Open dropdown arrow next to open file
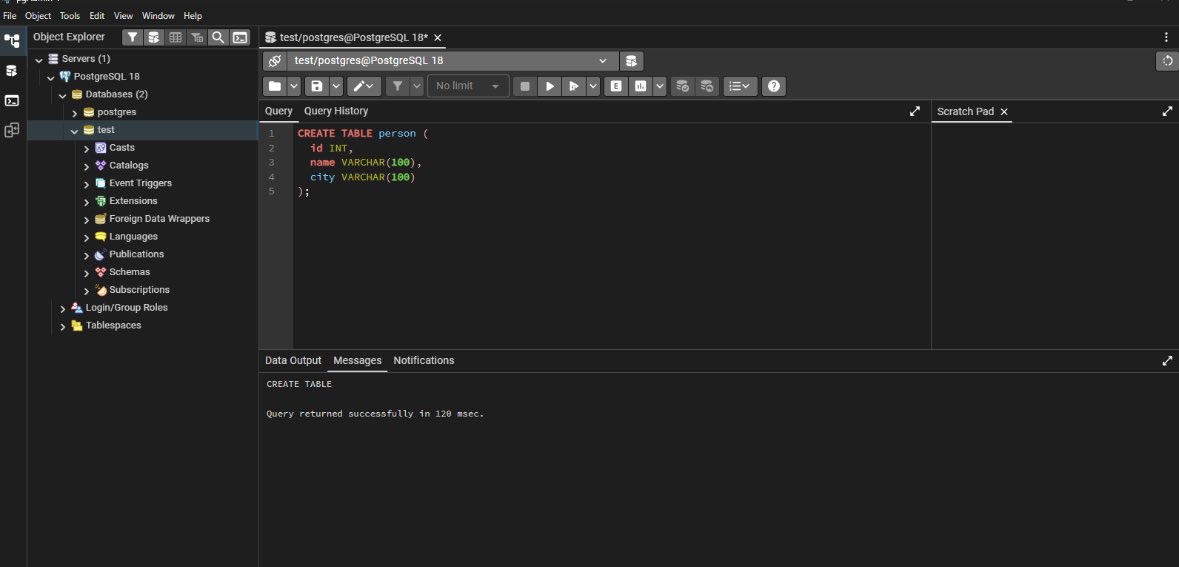1179x567 pixels. [x=294, y=86]
